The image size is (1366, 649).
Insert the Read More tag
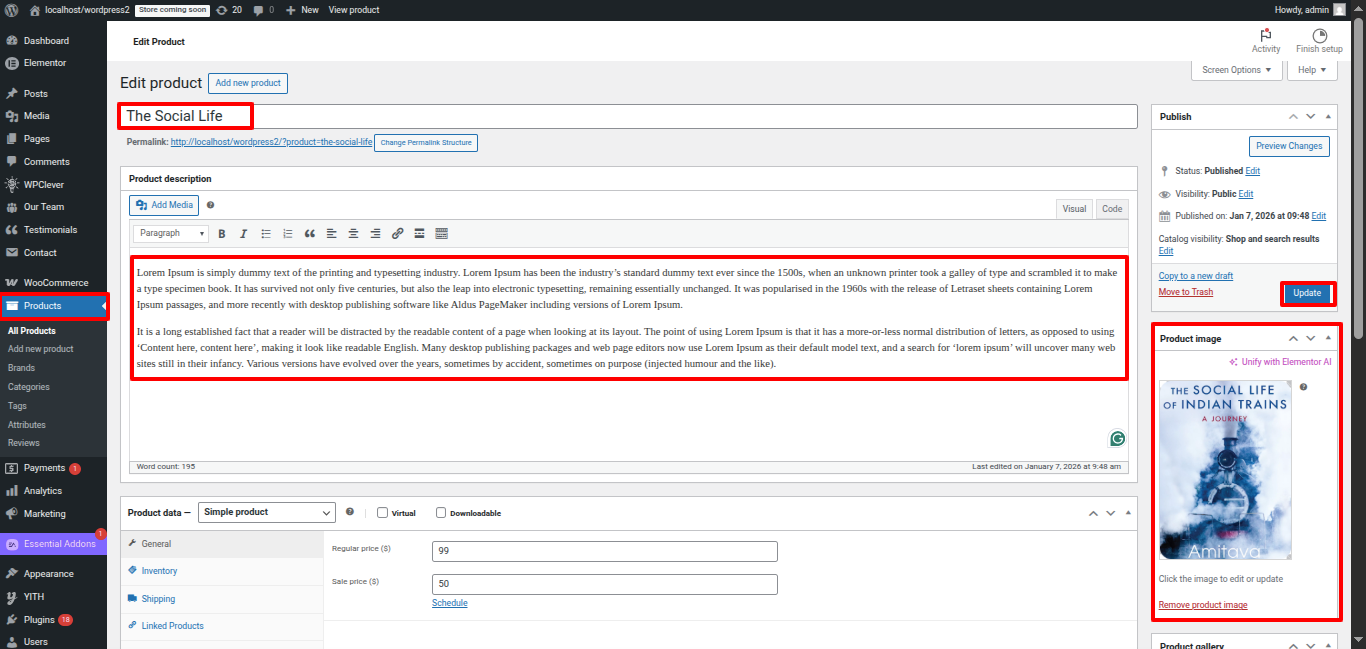coord(419,234)
